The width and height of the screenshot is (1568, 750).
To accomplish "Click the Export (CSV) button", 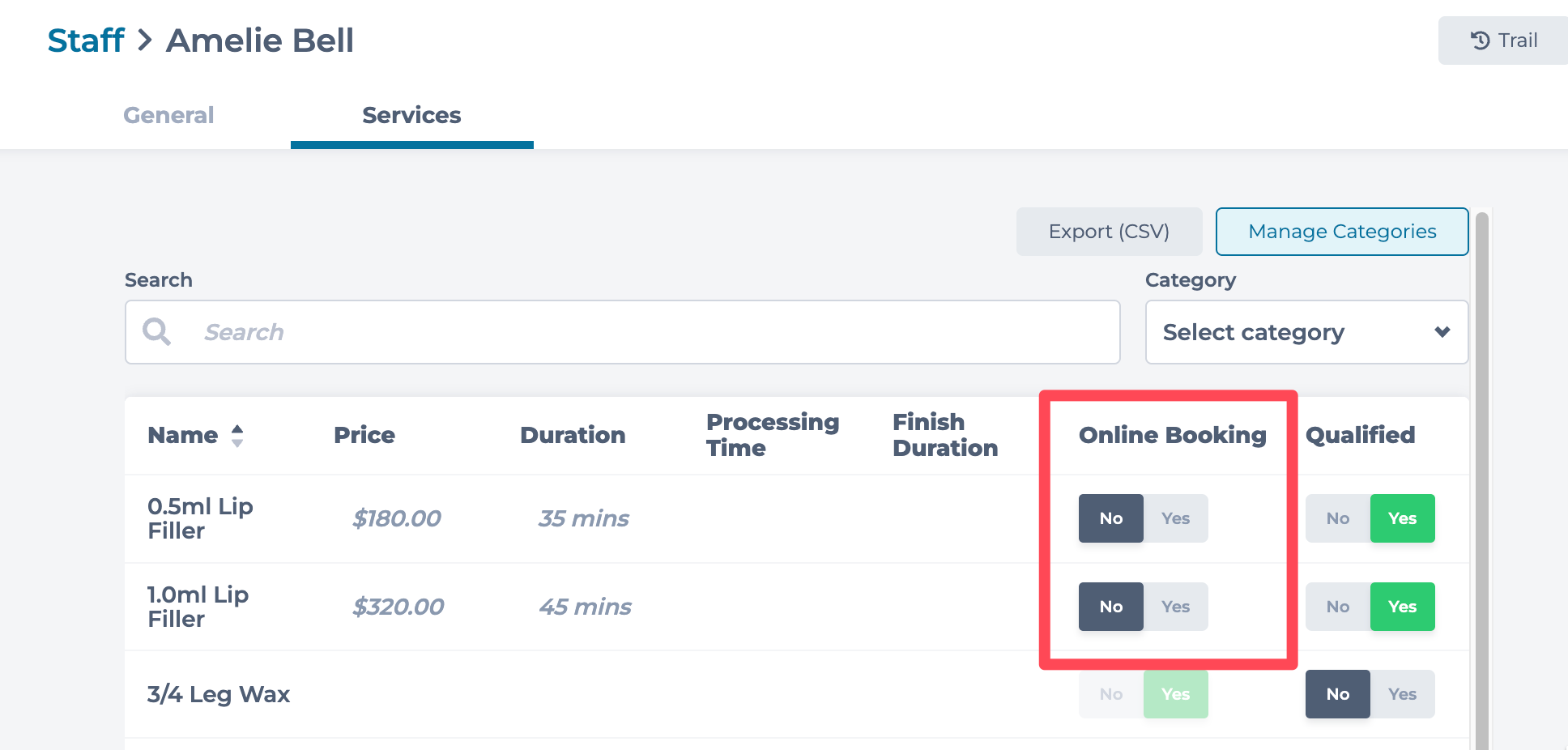I will pyautogui.click(x=1110, y=232).
